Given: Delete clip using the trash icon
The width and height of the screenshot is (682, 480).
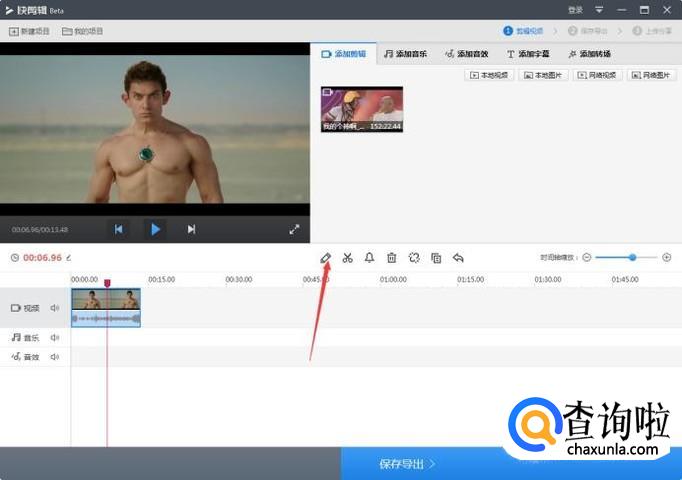Looking at the screenshot, I should point(392,258).
